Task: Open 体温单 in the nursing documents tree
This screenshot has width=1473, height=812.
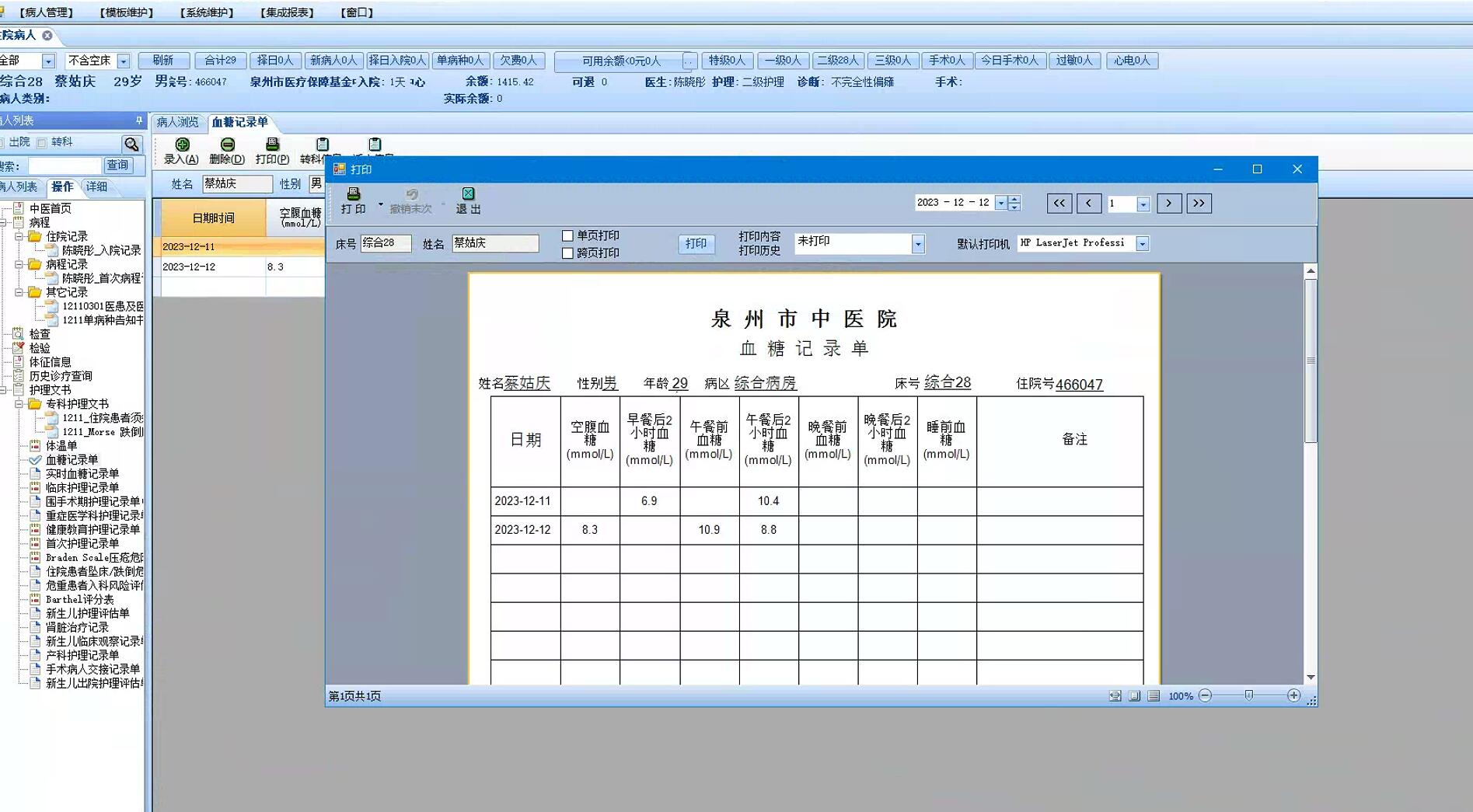Action: [61, 446]
